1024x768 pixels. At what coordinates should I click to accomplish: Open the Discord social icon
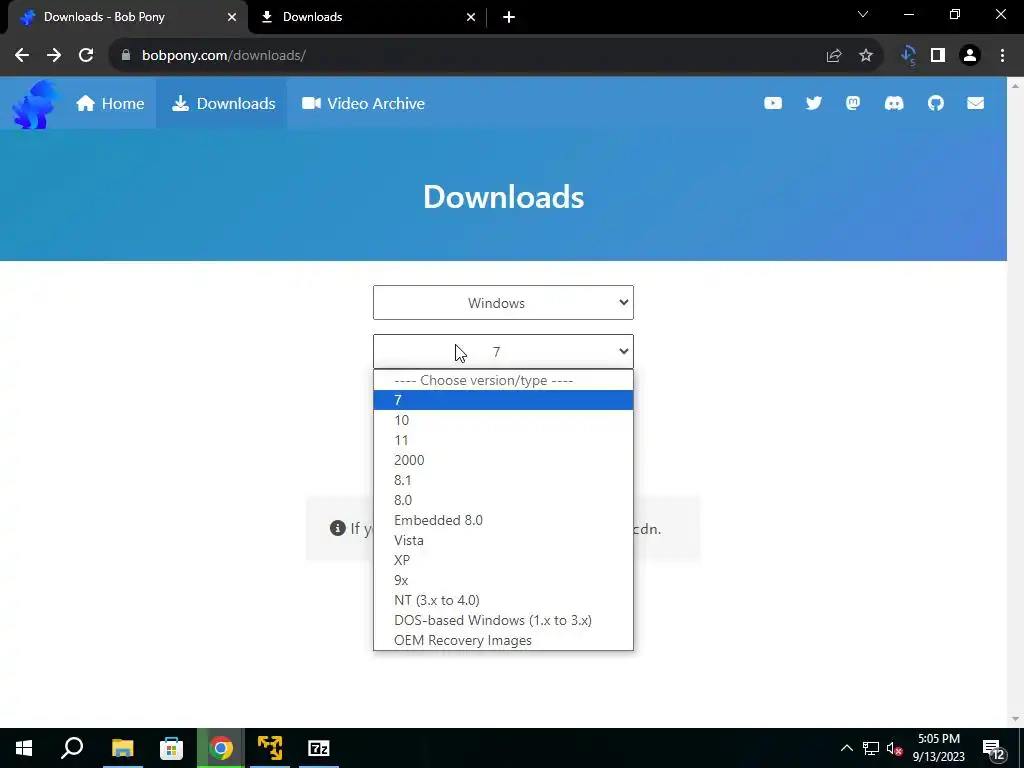pyautogui.click(x=894, y=103)
